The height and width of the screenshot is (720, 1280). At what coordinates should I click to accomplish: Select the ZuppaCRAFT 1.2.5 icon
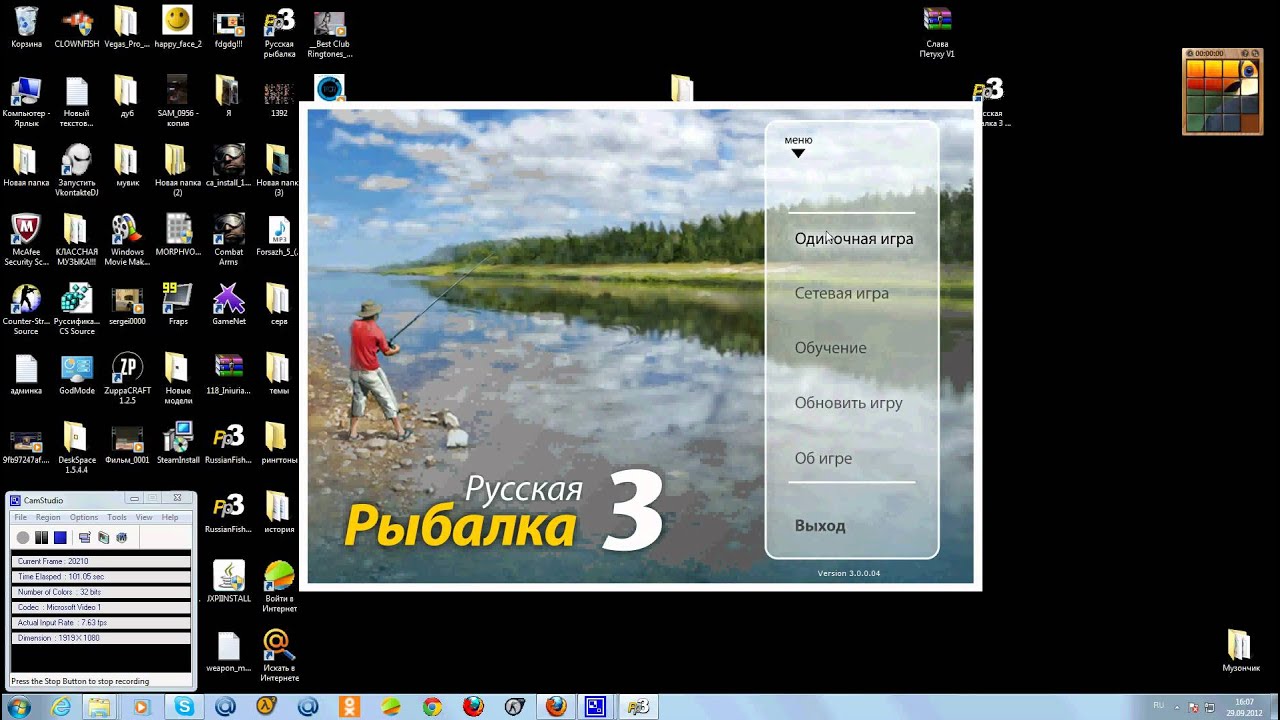pyautogui.click(x=127, y=378)
